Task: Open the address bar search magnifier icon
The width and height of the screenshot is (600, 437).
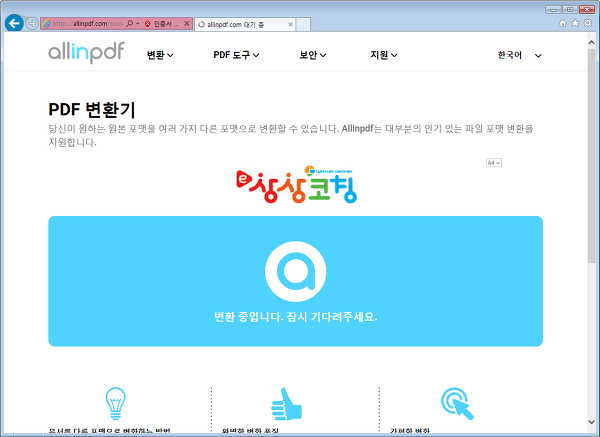Action: [x=129, y=24]
